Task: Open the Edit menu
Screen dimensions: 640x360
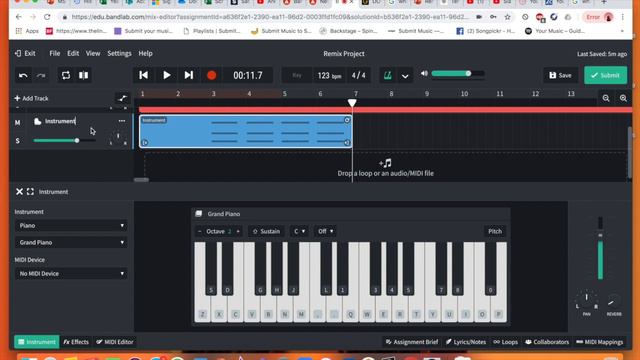Action: point(73,53)
